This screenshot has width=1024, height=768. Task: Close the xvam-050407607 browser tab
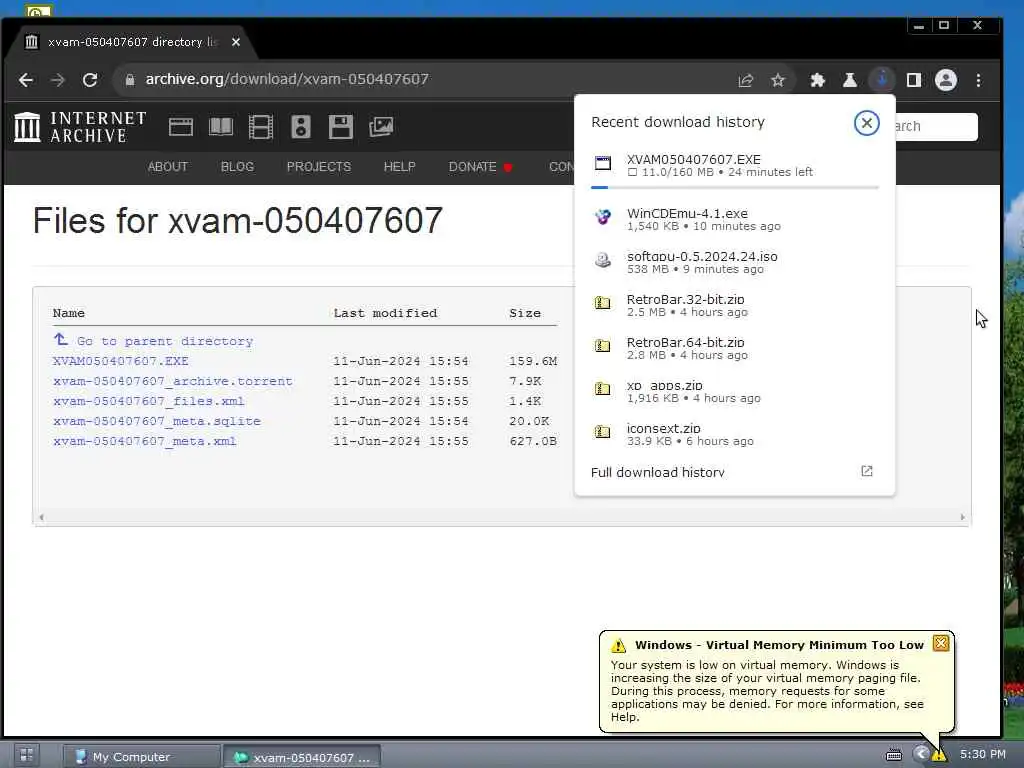coord(236,42)
